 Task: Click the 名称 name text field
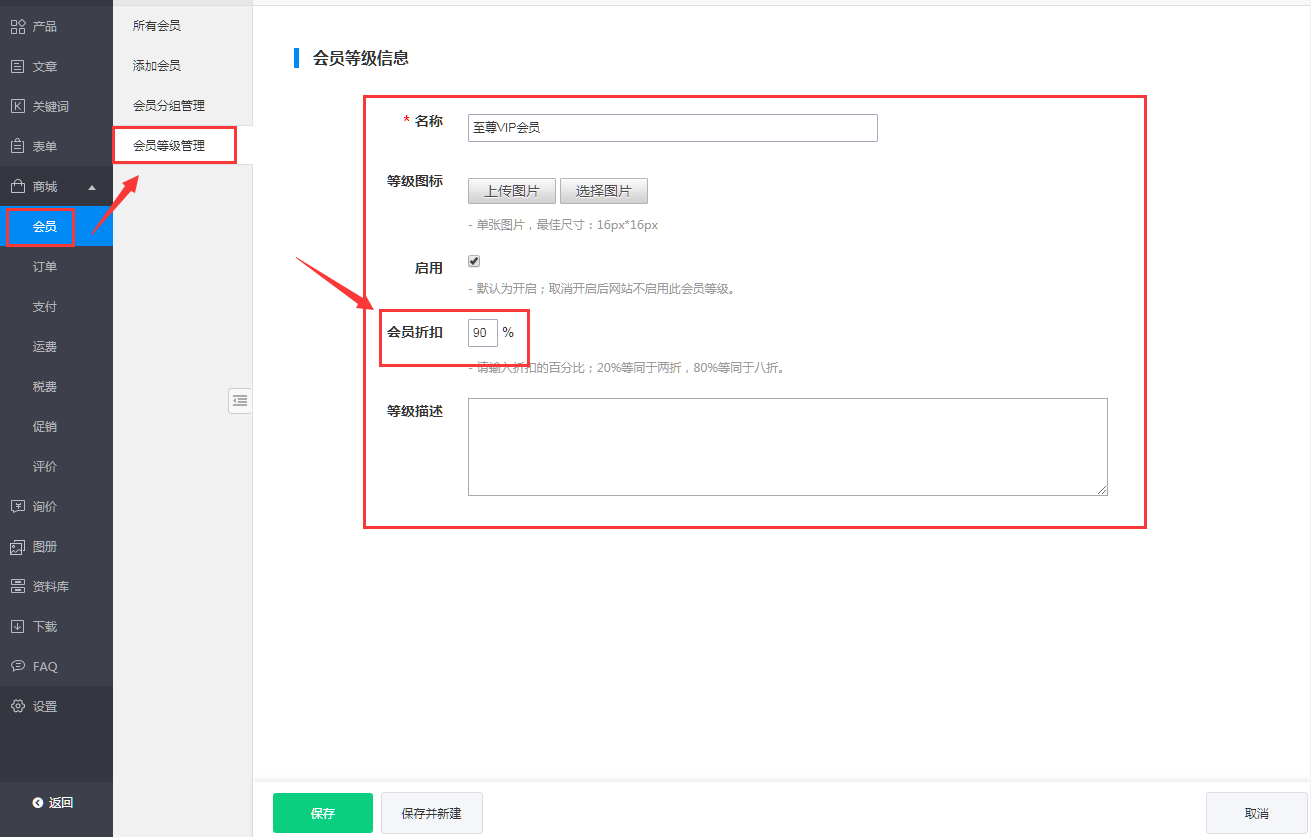[x=672, y=128]
